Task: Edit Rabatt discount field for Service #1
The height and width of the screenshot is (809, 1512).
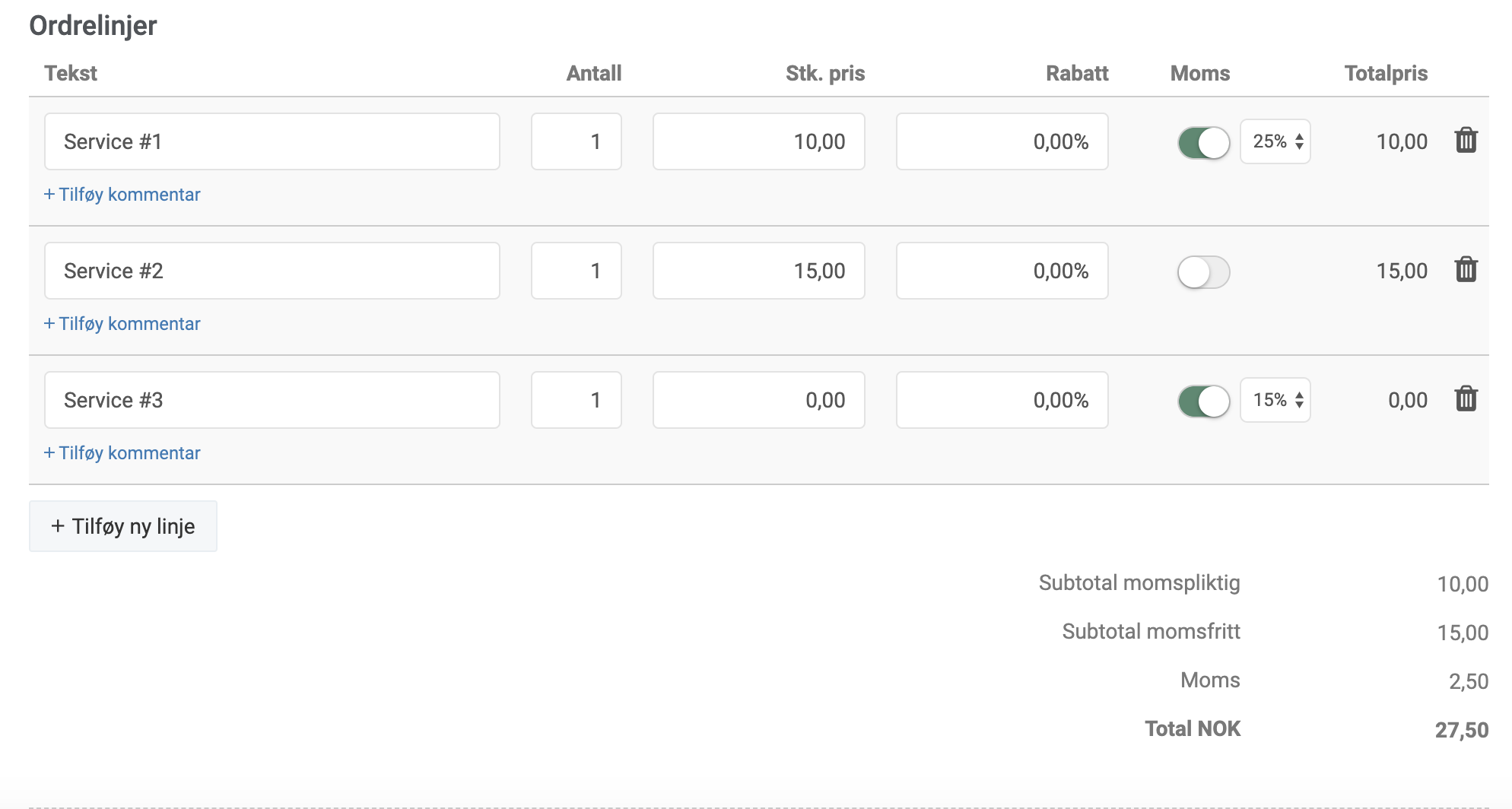Action: (1002, 141)
